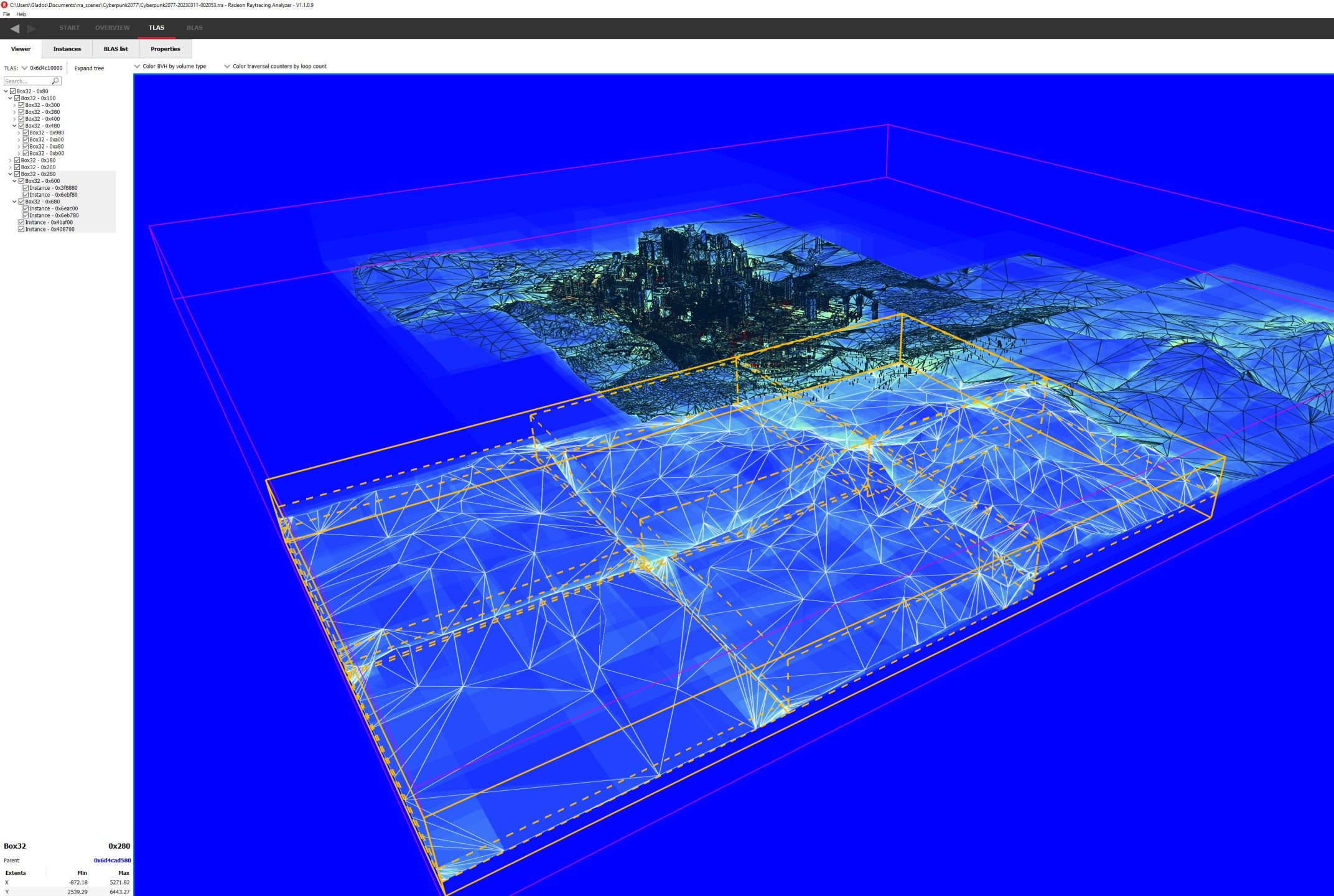1334x896 pixels.
Task: Expand the Box32 - 0x980 node
Action: pyautogui.click(x=19, y=133)
